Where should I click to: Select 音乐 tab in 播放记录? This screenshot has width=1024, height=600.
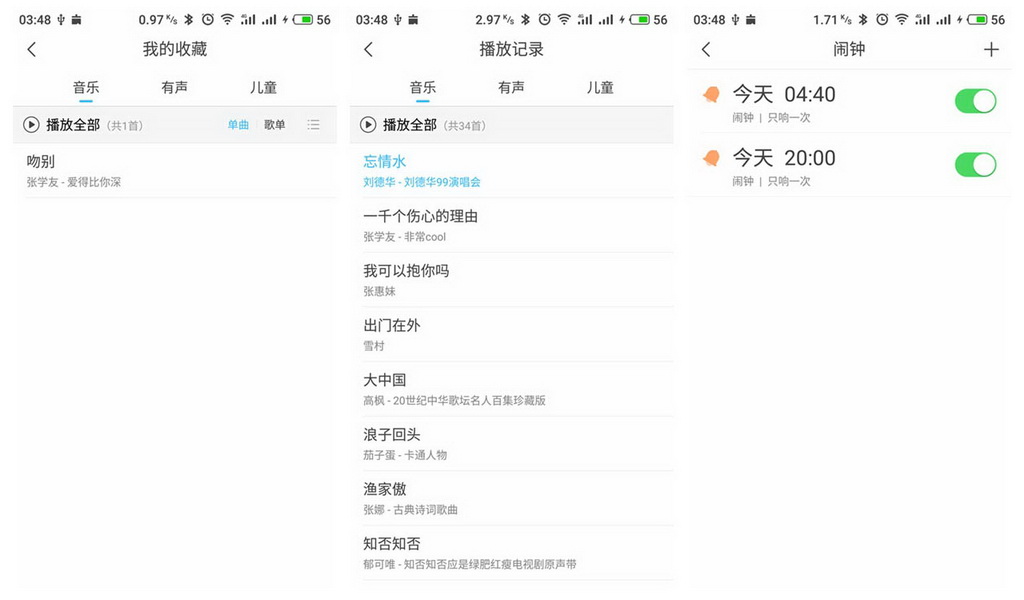pyautogui.click(x=423, y=88)
